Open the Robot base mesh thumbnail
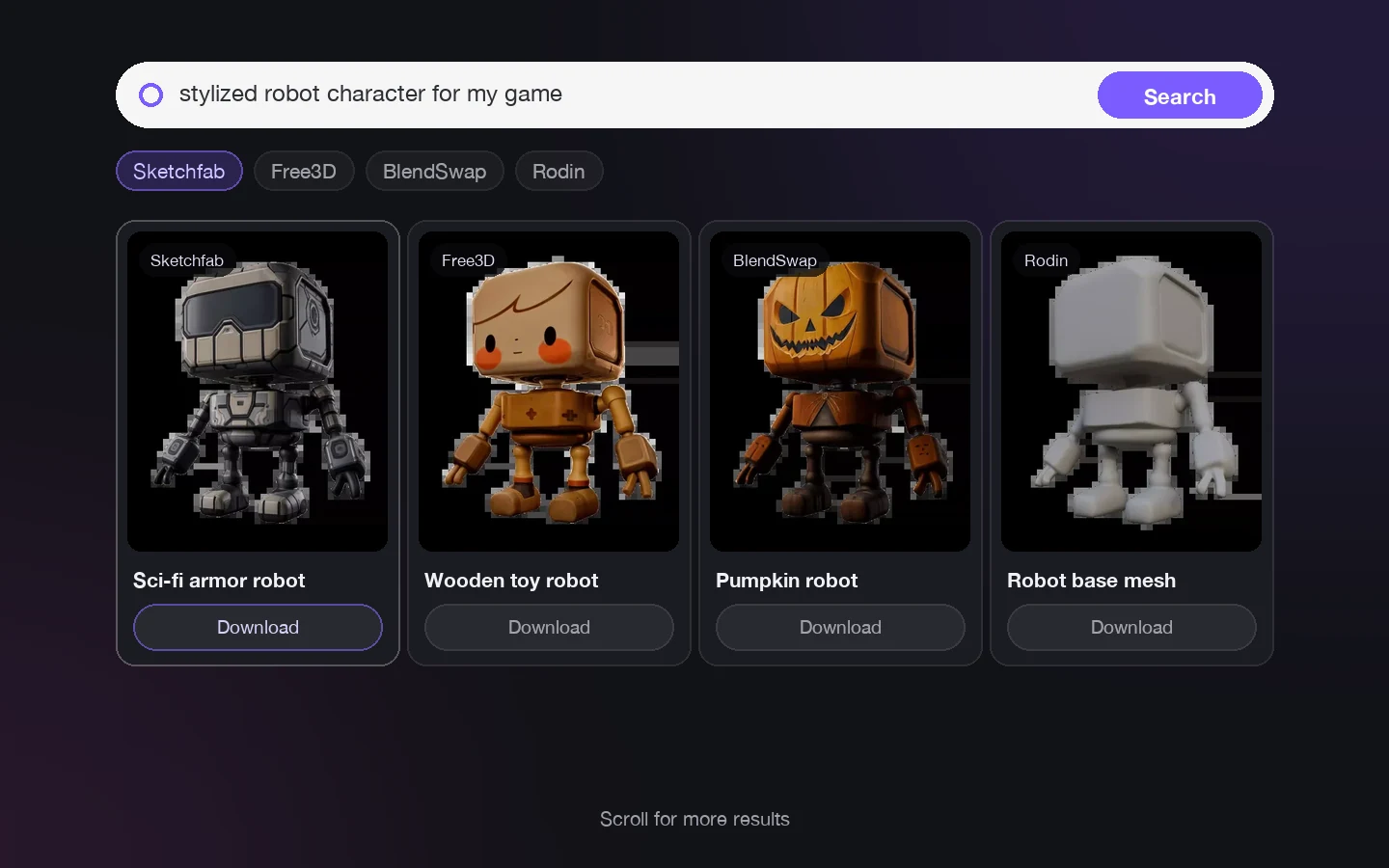Screen dimensions: 1389x868 pyautogui.click(x=1131, y=392)
